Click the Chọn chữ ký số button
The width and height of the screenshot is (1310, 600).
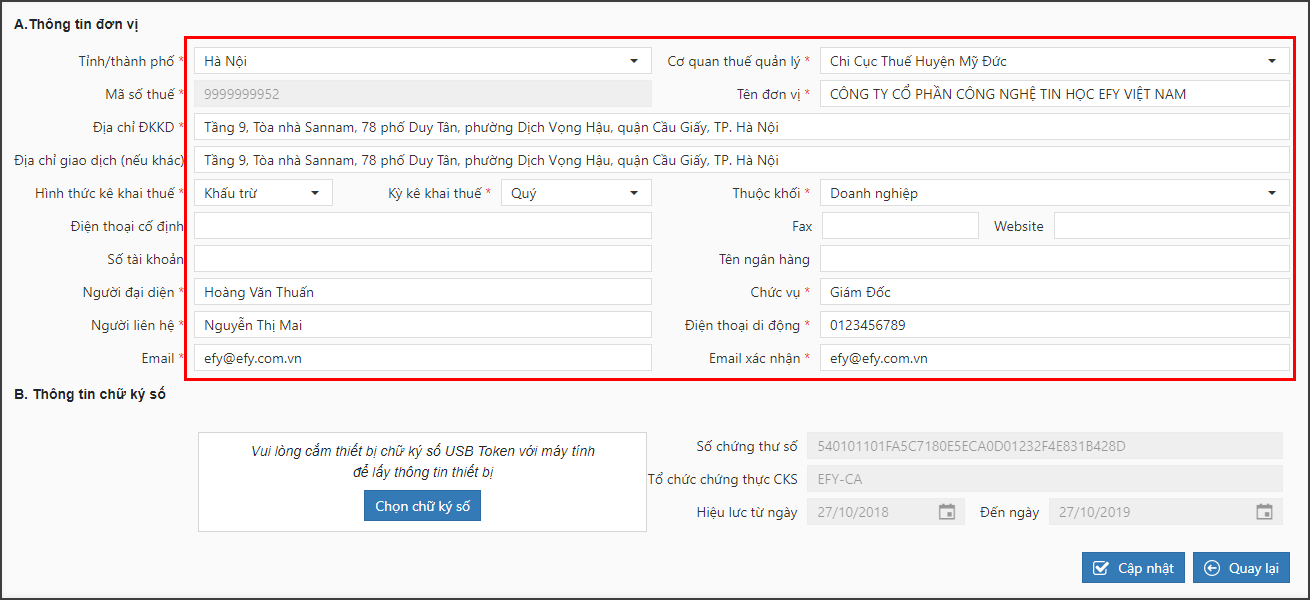(x=422, y=507)
